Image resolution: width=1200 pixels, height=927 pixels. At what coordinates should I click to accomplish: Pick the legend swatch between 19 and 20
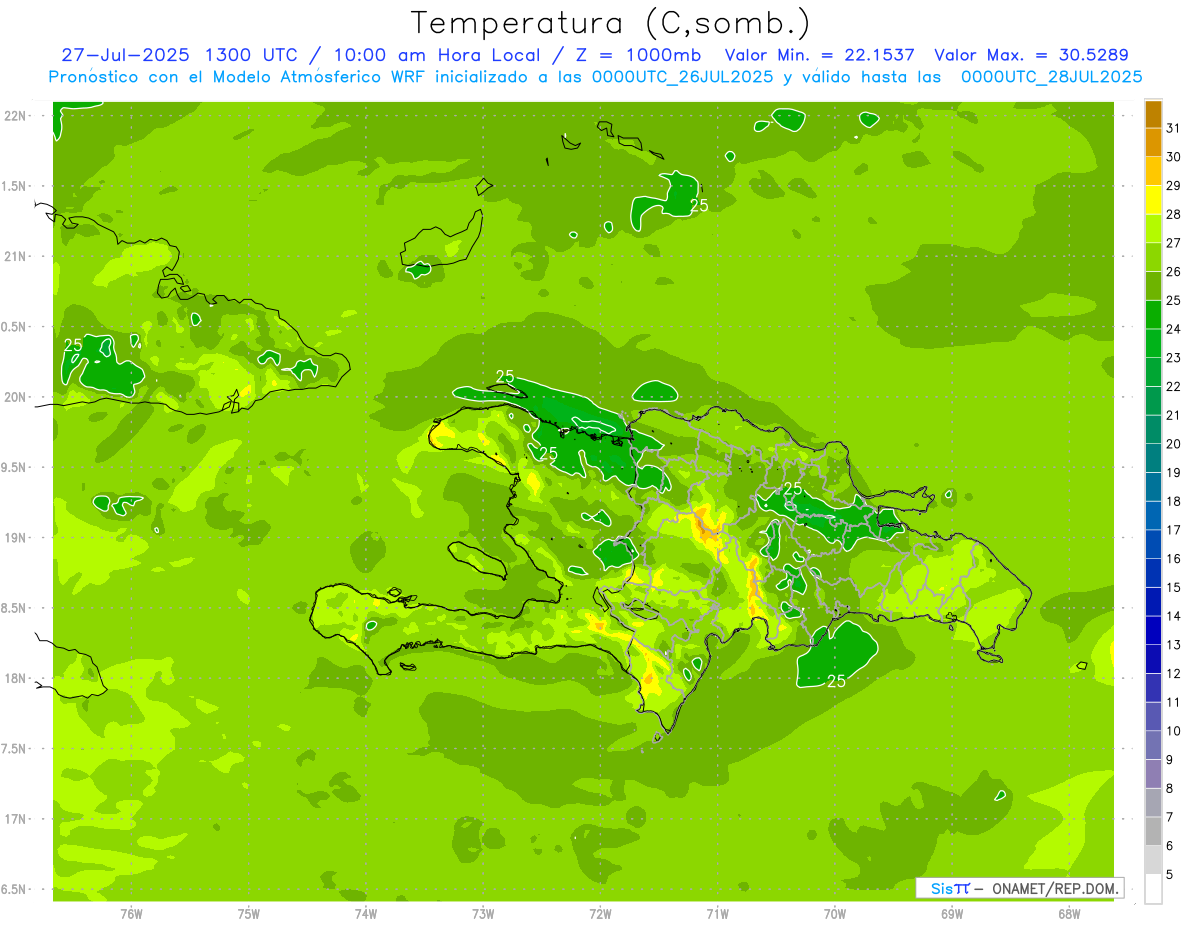1153,459
